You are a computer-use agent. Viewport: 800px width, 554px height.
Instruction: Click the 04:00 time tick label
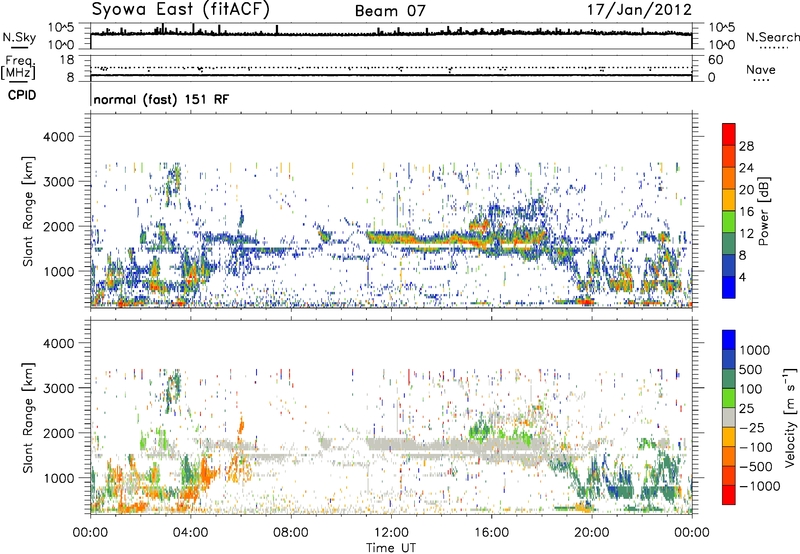pyautogui.click(x=190, y=533)
